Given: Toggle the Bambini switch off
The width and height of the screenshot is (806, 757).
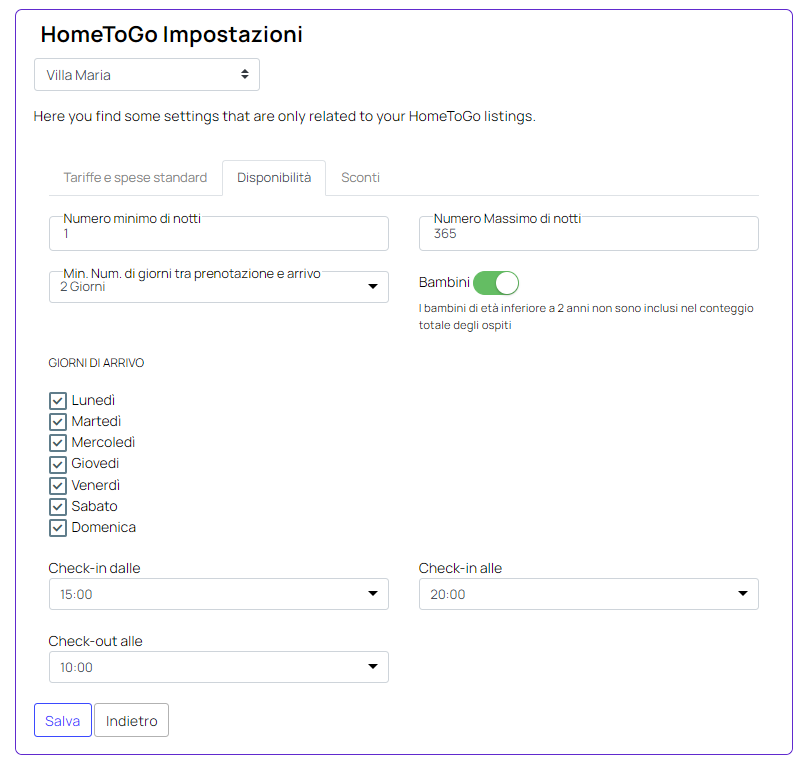Looking at the screenshot, I should click(496, 283).
